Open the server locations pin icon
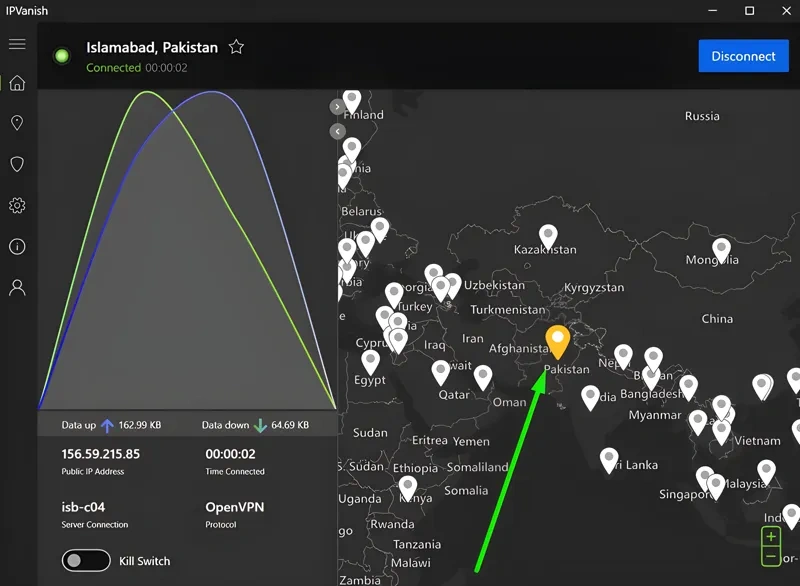Image resolution: width=800 pixels, height=586 pixels. pyautogui.click(x=17, y=122)
